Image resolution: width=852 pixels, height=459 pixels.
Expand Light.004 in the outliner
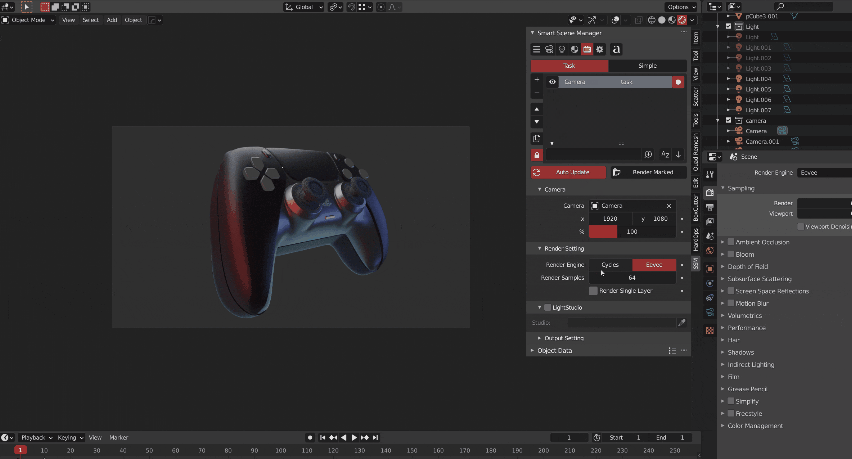[729, 79]
